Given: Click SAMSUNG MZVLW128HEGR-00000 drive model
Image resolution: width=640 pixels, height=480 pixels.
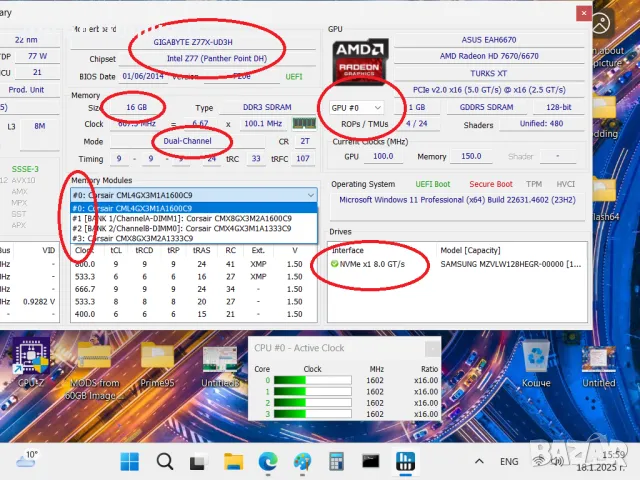Looking at the screenshot, I should pos(511,264).
